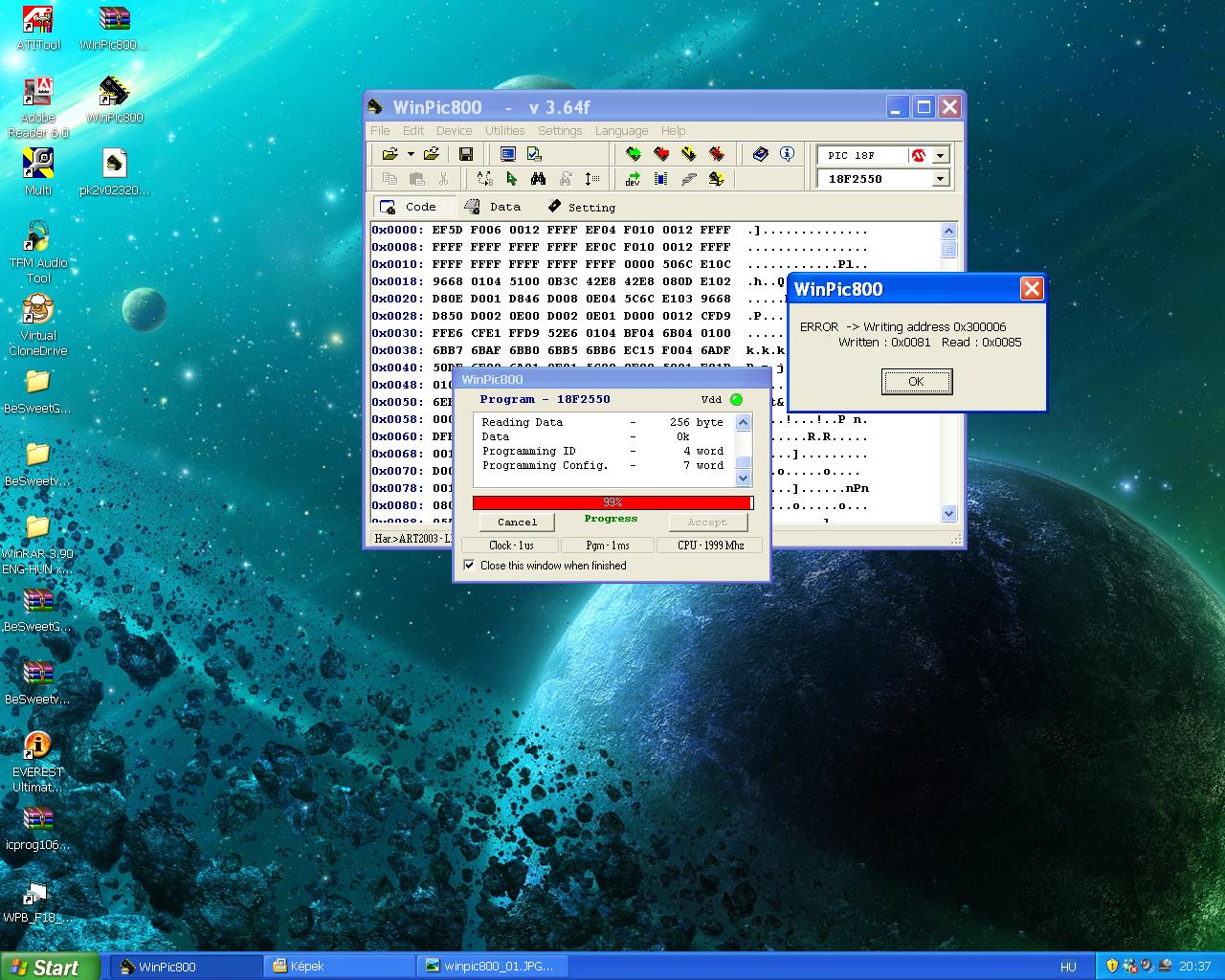Click the red-crossed chip icon

click(717, 154)
